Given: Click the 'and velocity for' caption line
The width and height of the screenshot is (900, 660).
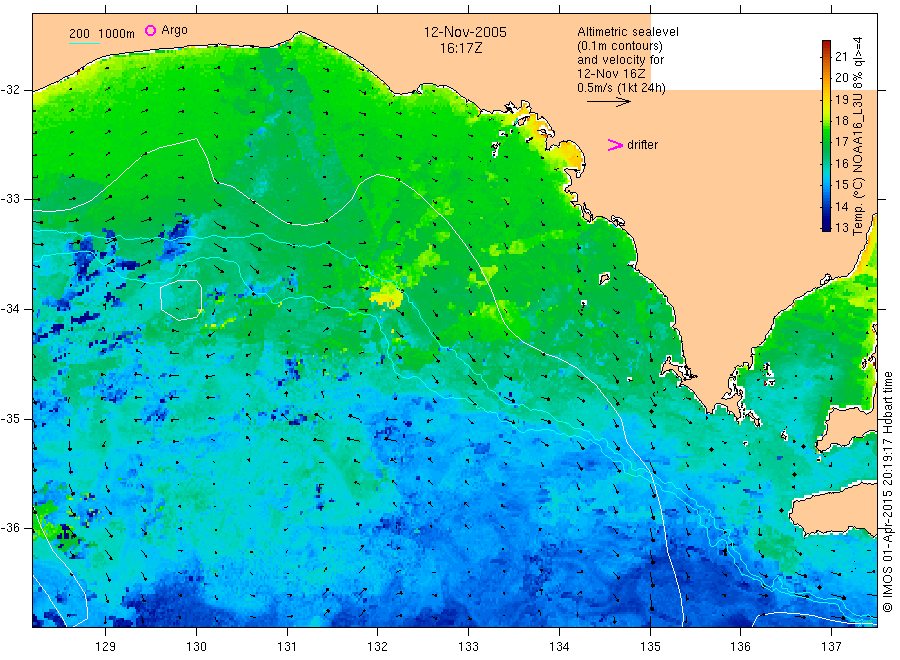Looking at the screenshot, I should pos(620,60).
